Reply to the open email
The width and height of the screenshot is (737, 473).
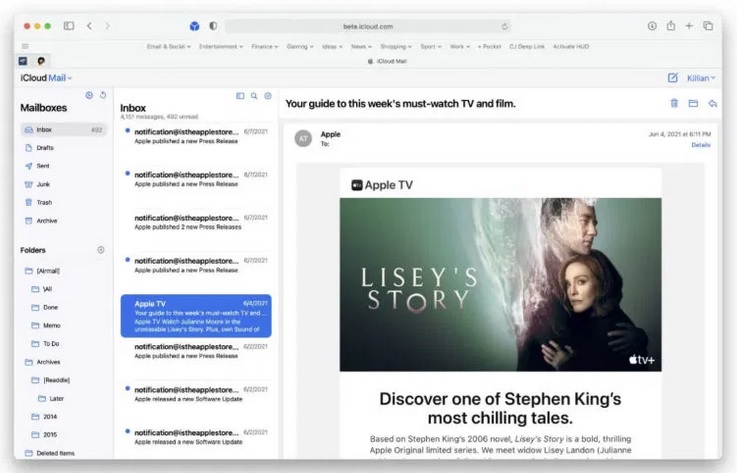[713, 103]
